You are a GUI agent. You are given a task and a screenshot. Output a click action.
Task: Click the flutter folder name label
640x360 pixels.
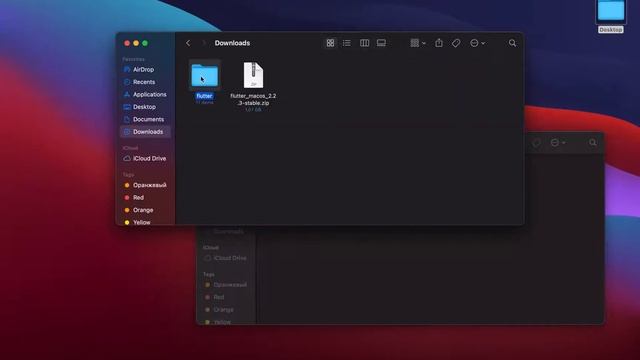204,96
